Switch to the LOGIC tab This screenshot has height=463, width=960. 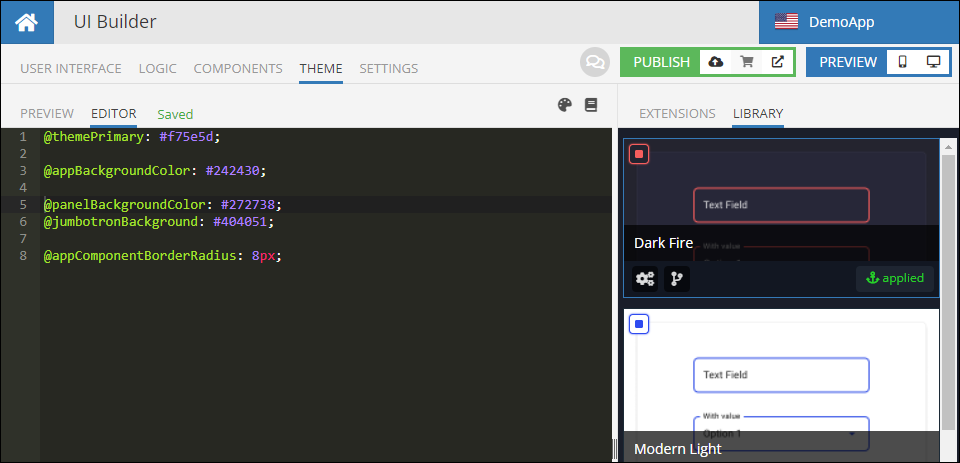pyautogui.click(x=157, y=69)
